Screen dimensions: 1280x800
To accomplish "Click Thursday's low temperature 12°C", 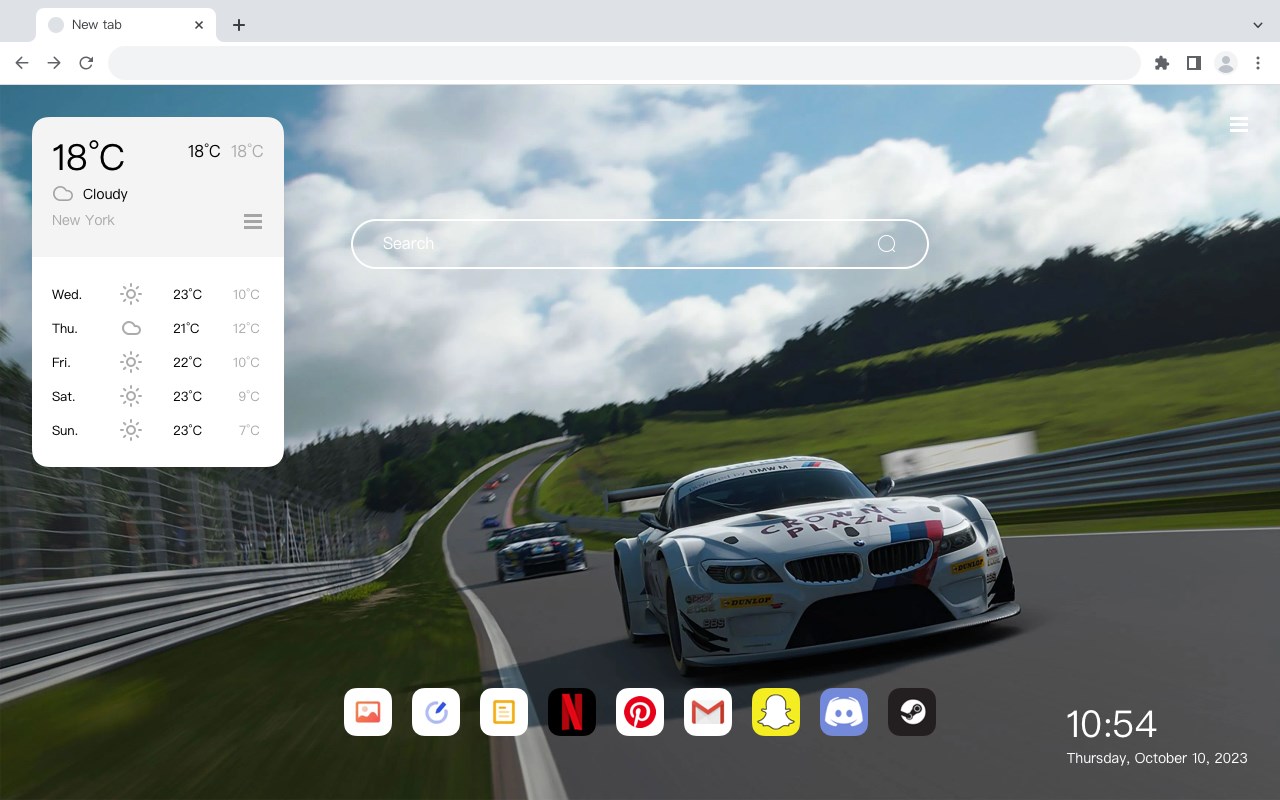I will 246,328.
